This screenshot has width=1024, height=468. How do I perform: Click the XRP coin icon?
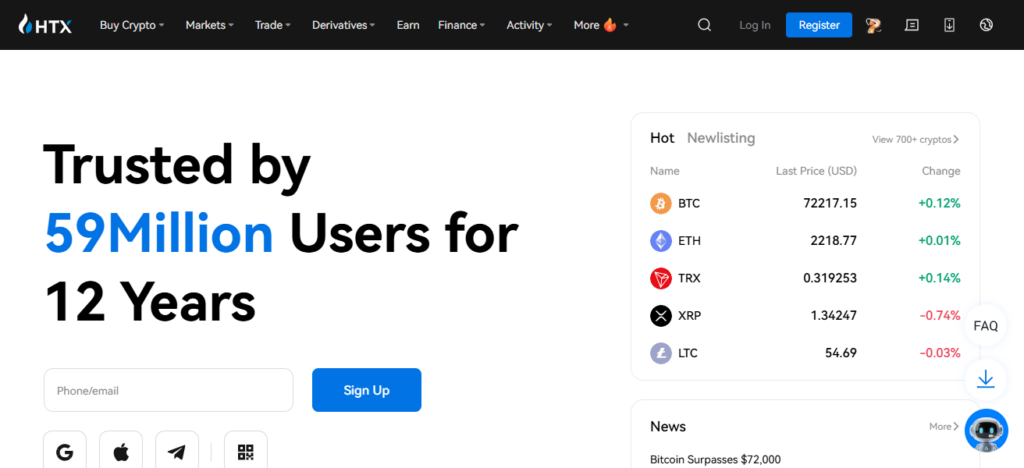pyautogui.click(x=661, y=316)
